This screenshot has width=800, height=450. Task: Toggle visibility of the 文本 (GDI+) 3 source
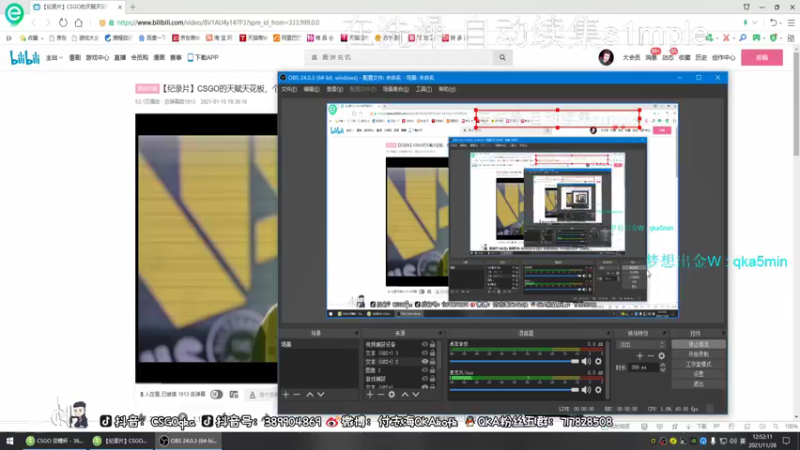click(x=424, y=353)
